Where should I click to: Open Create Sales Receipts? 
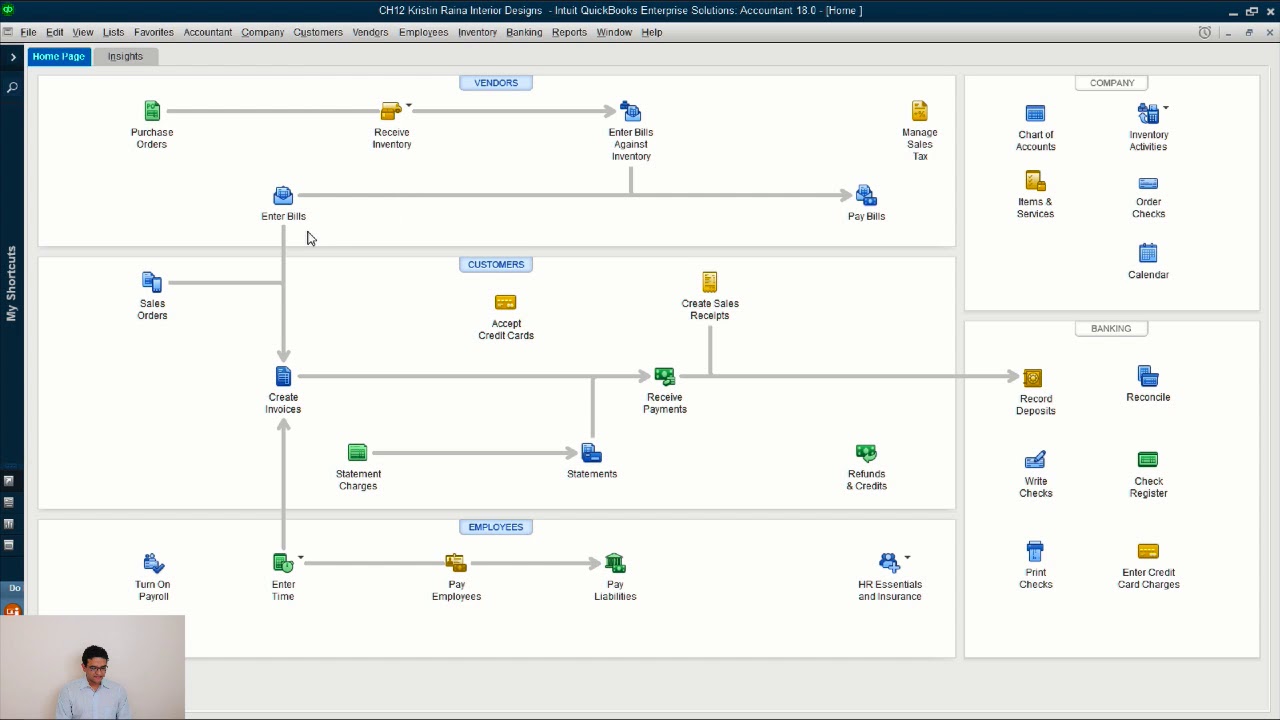(710, 282)
